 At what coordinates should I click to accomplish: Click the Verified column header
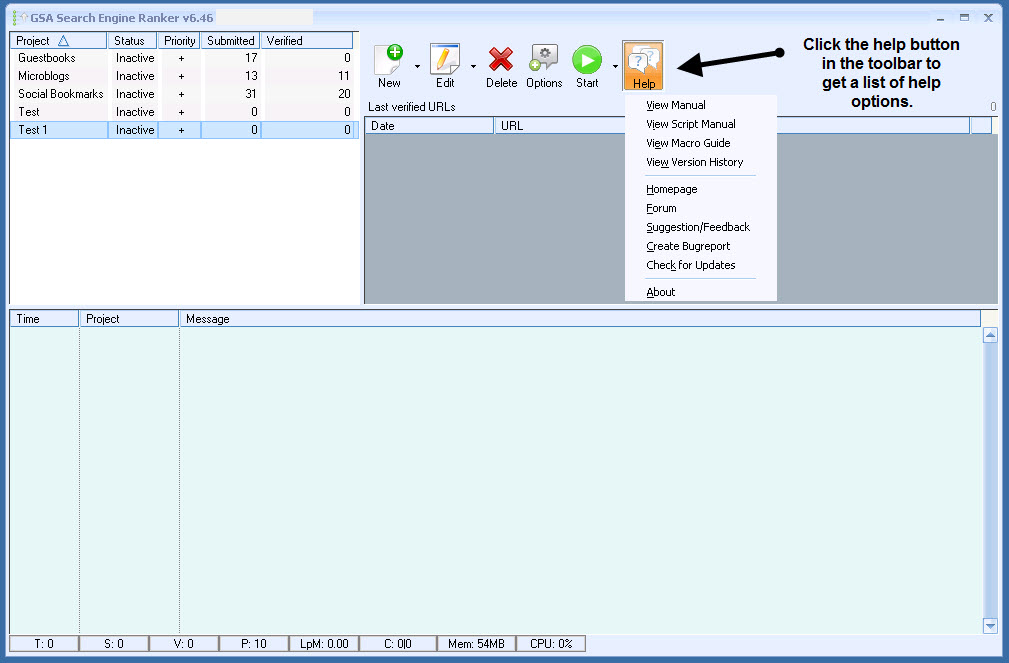306,41
